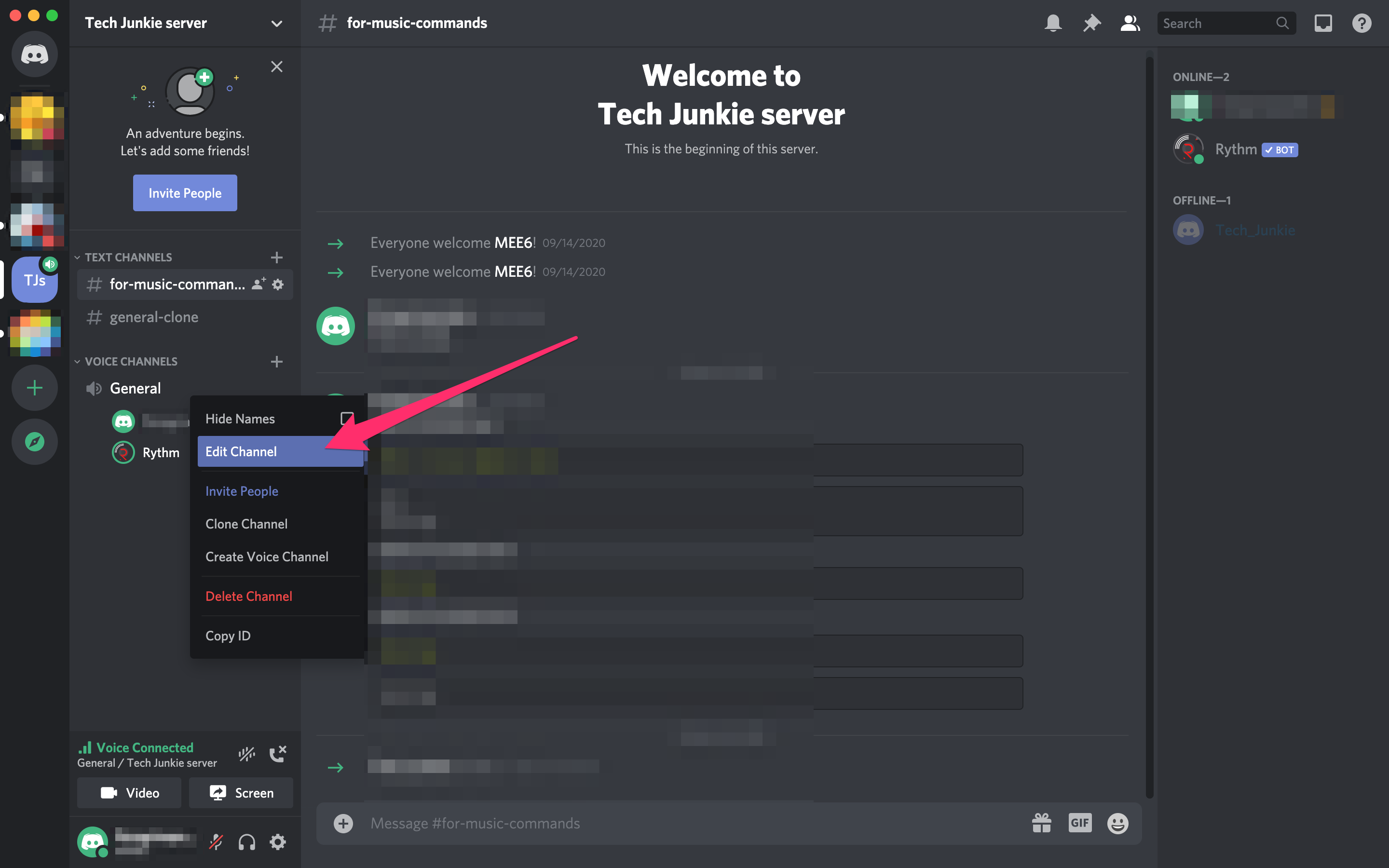
Task: Expand the VOICE CHANNELS section
Action: [130, 361]
